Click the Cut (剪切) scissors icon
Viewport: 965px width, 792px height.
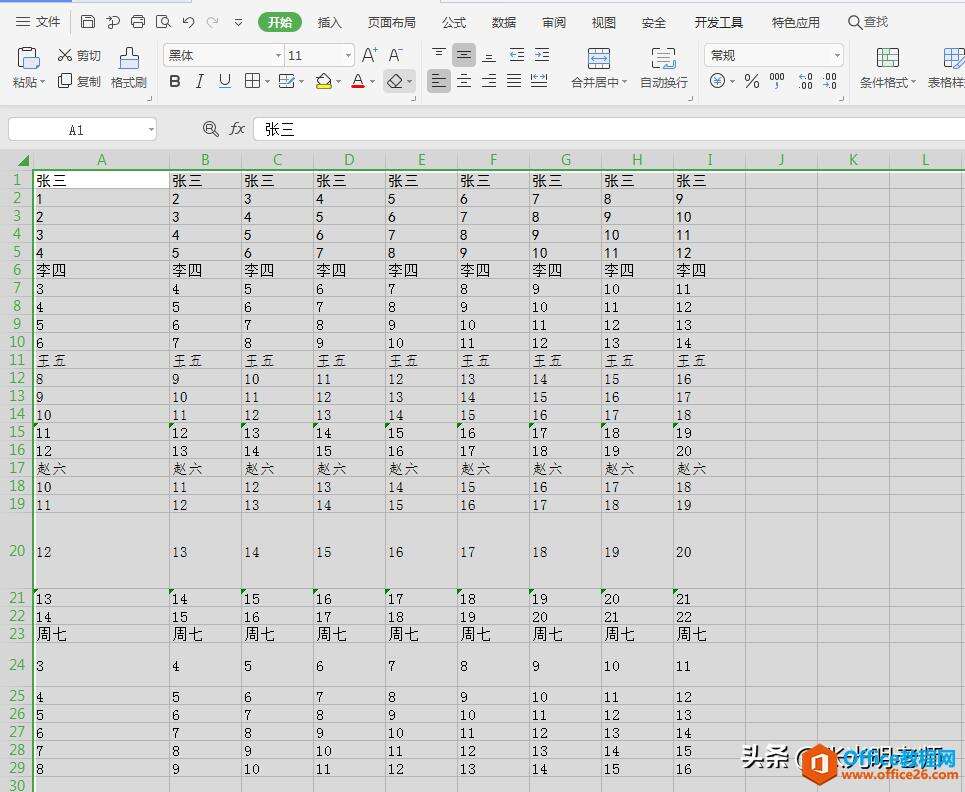coord(65,56)
